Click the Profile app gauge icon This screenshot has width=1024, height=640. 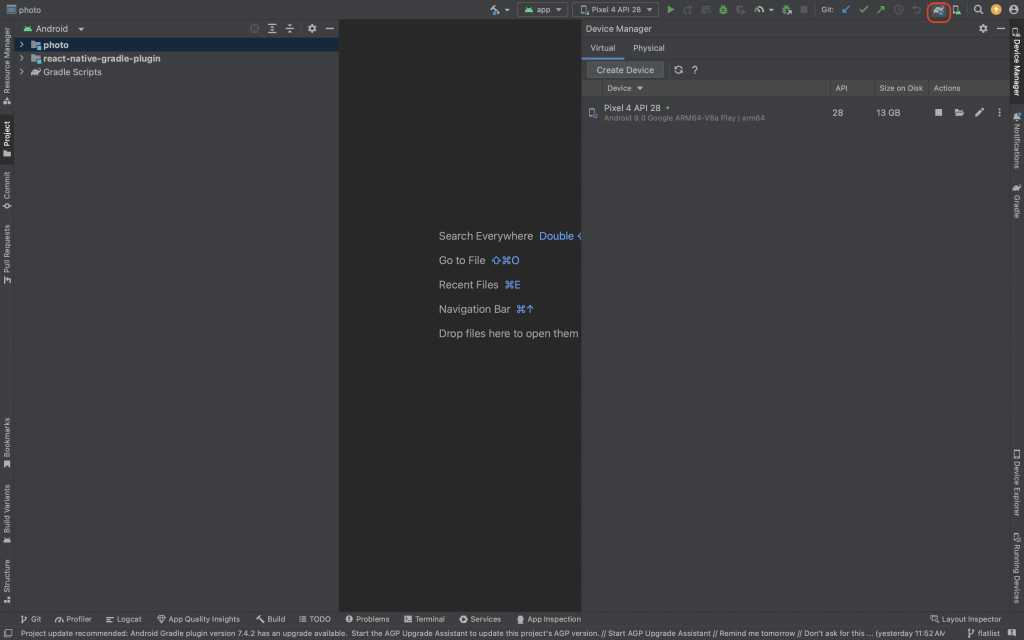(759, 10)
